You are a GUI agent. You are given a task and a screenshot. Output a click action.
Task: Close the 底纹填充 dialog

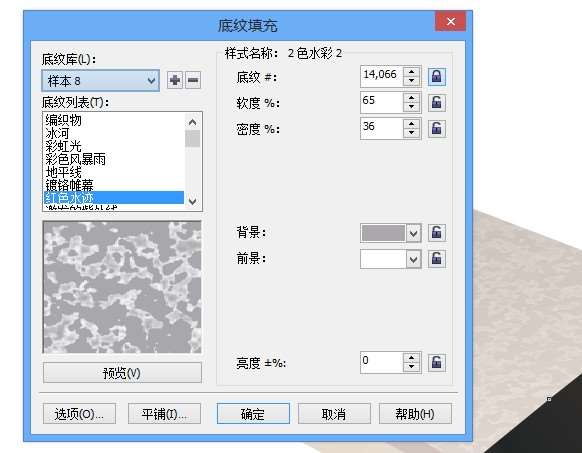pyautogui.click(x=450, y=22)
